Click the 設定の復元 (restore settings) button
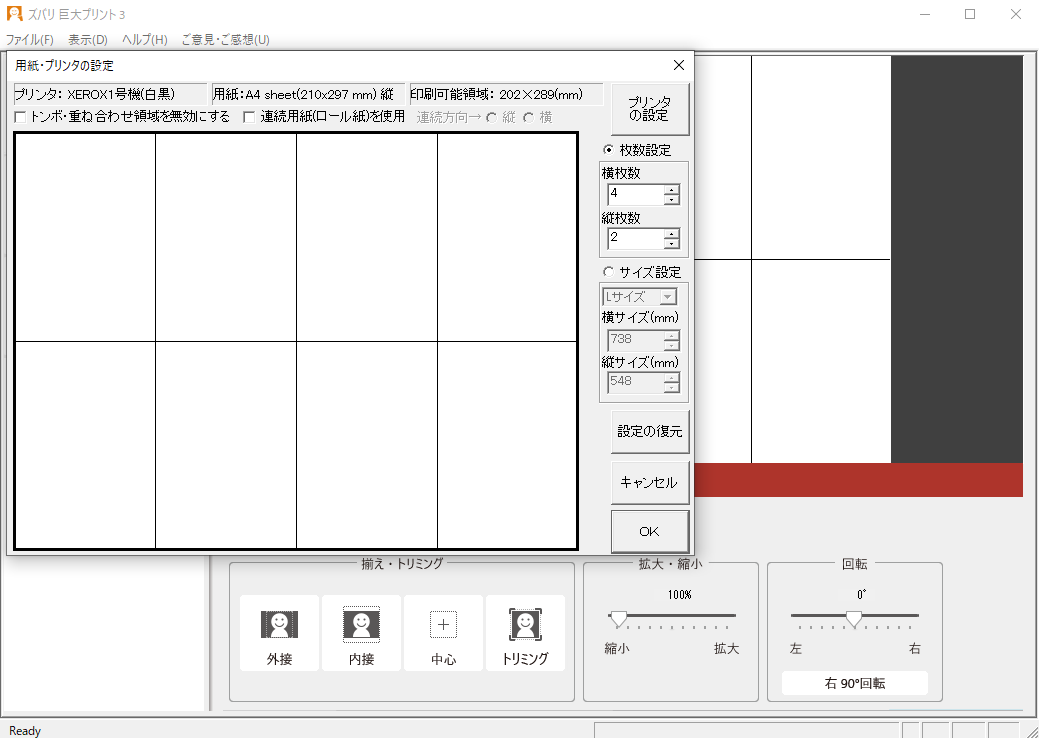This screenshot has height=738, width=1039. [649, 430]
